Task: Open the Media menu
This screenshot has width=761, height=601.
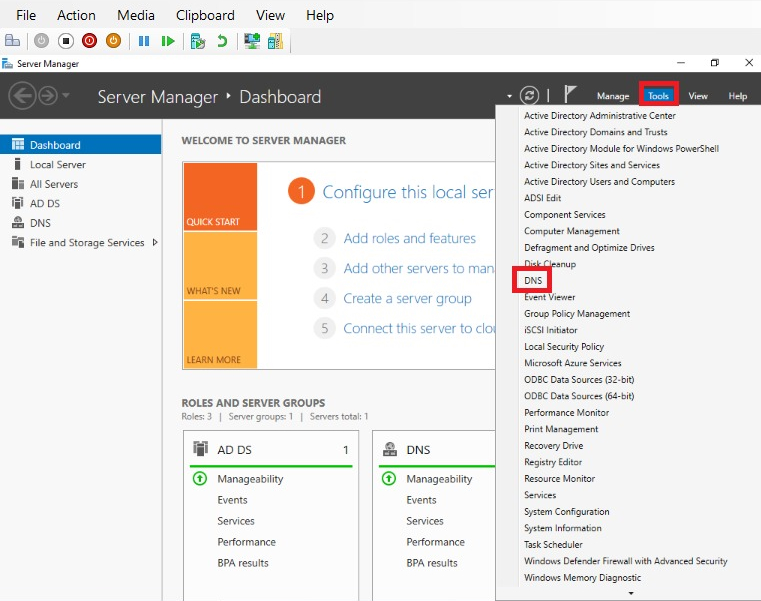Action: [136, 16]
